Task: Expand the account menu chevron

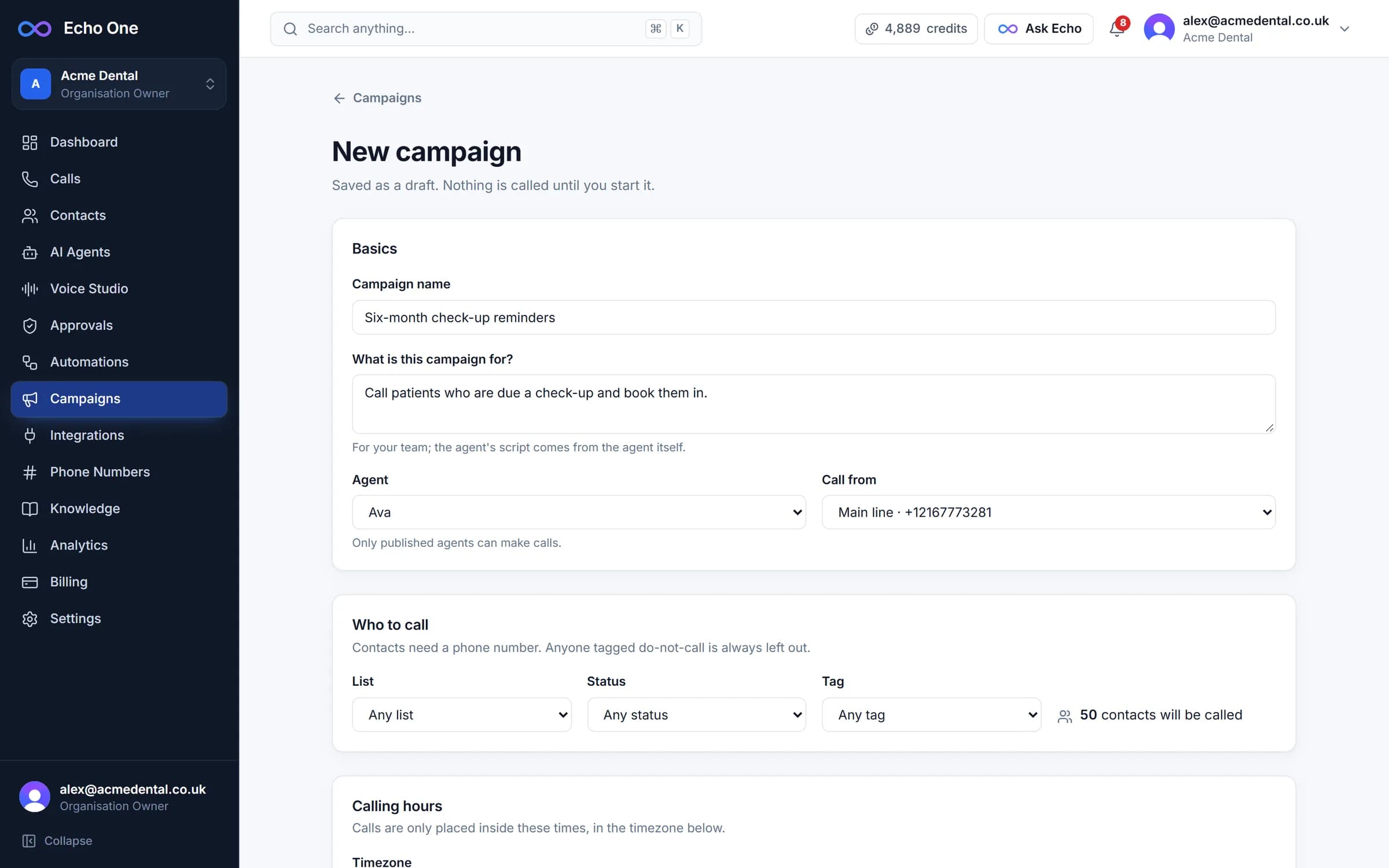Action: pyautogui.click(x=1344, y=29)
